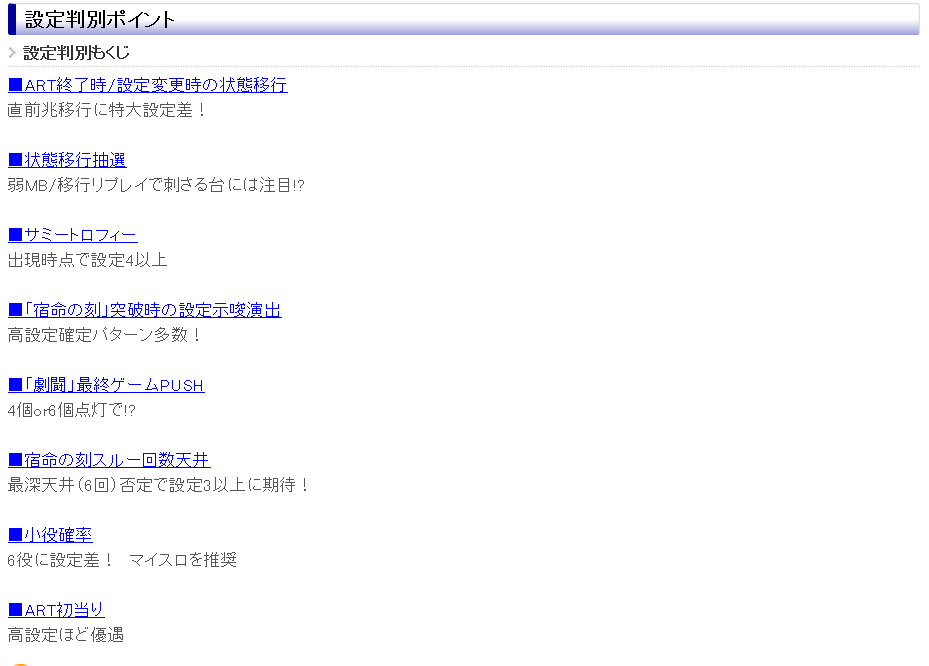The height and width of the screenshot is (666, 929).
Task: Open the 状態移行抽選 link
Action: 67,160
